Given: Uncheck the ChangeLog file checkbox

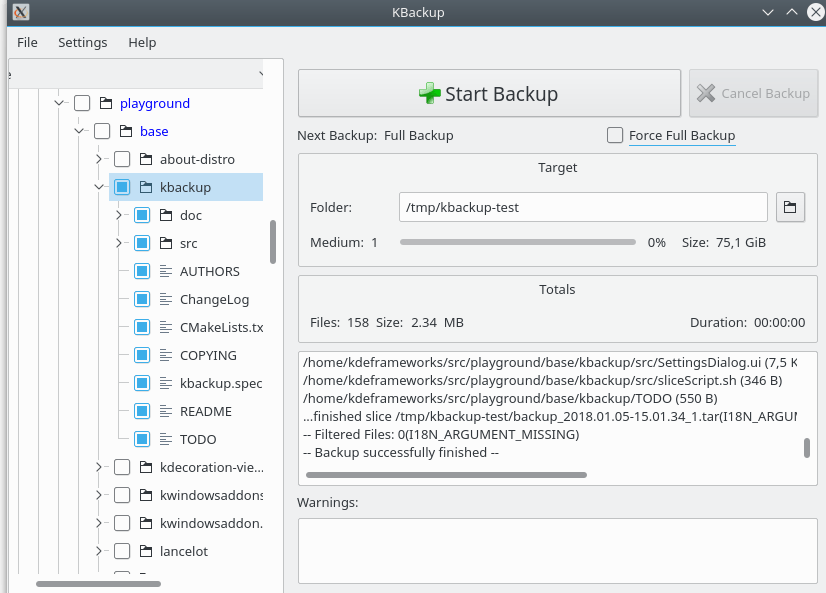Looking at the screenshot, I should pos(142,299).
